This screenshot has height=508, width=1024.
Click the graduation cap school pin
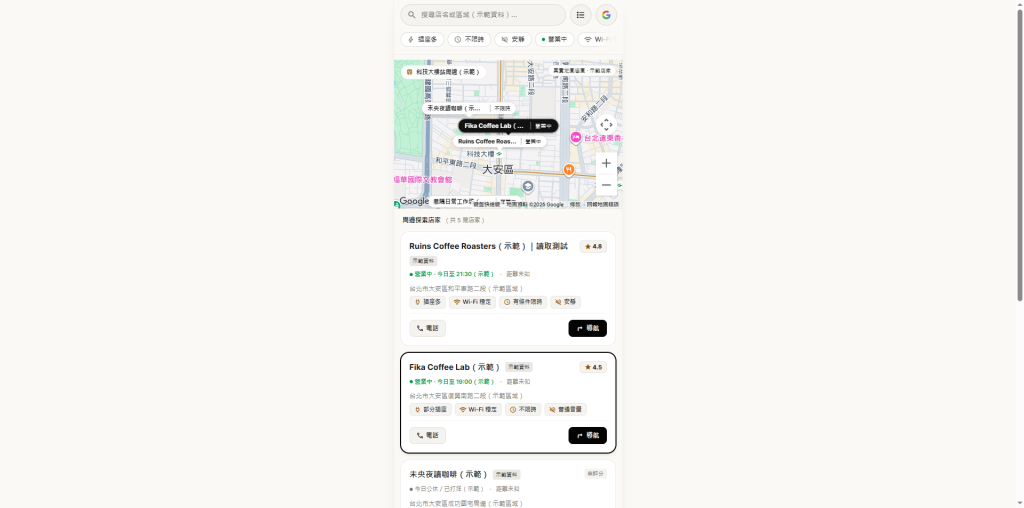coord(528,187)
